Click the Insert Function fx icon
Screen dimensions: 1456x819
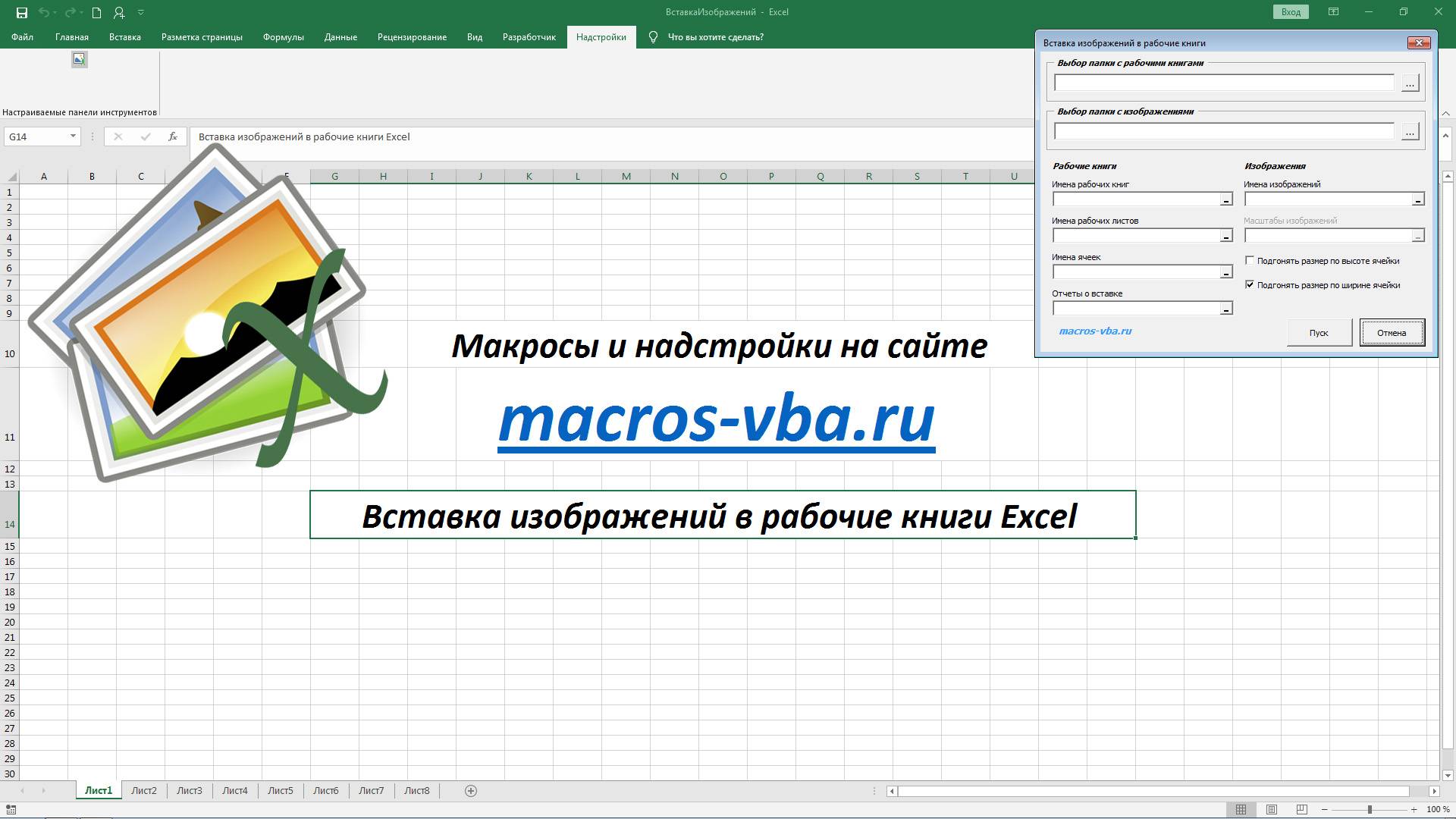[173, 136]
